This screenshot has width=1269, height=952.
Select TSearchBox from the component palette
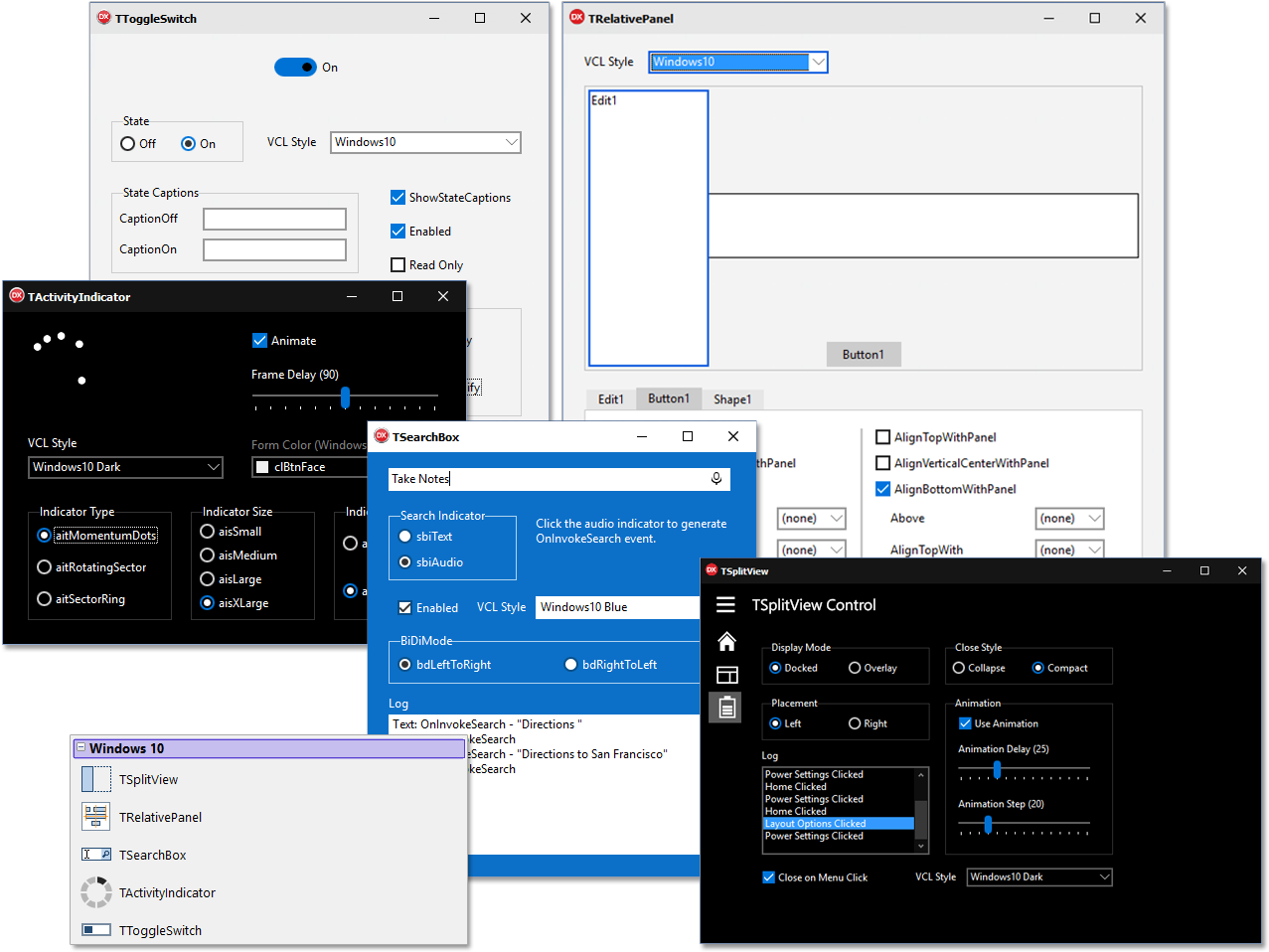(x=151, y=854)
